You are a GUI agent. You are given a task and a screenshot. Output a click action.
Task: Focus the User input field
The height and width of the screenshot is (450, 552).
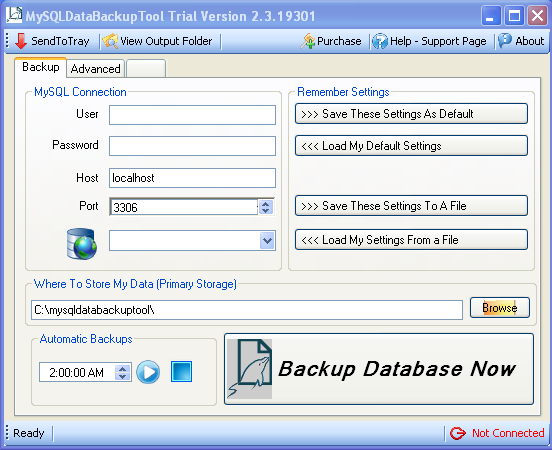click(x=192, y=115)
